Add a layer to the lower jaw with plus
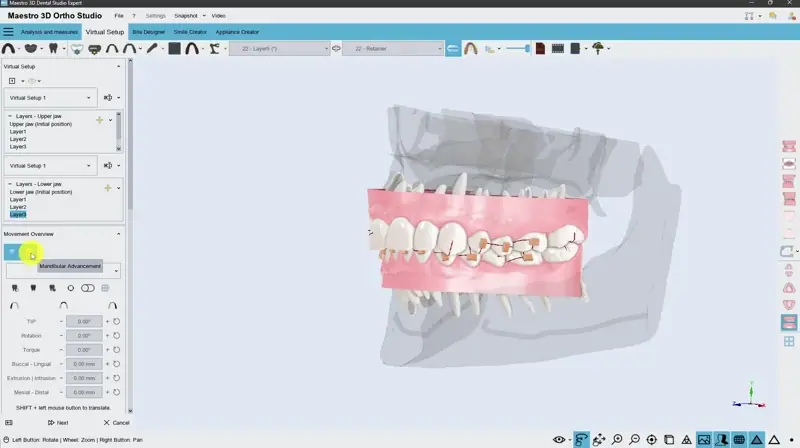Screen dimensions: 800x448 coord(108,188)
